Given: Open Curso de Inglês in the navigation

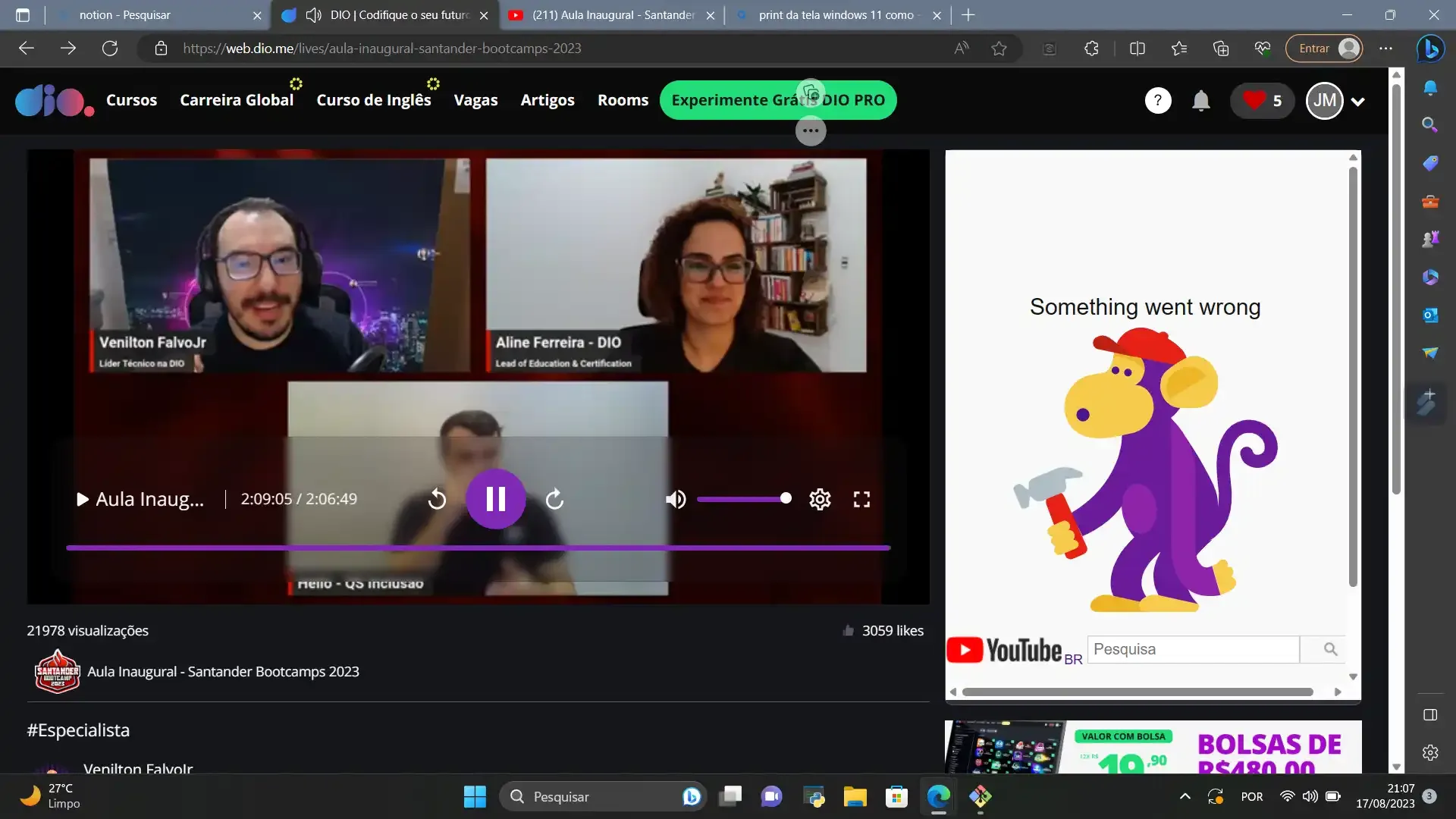Looking at the screenshot, I should (373, 100).
